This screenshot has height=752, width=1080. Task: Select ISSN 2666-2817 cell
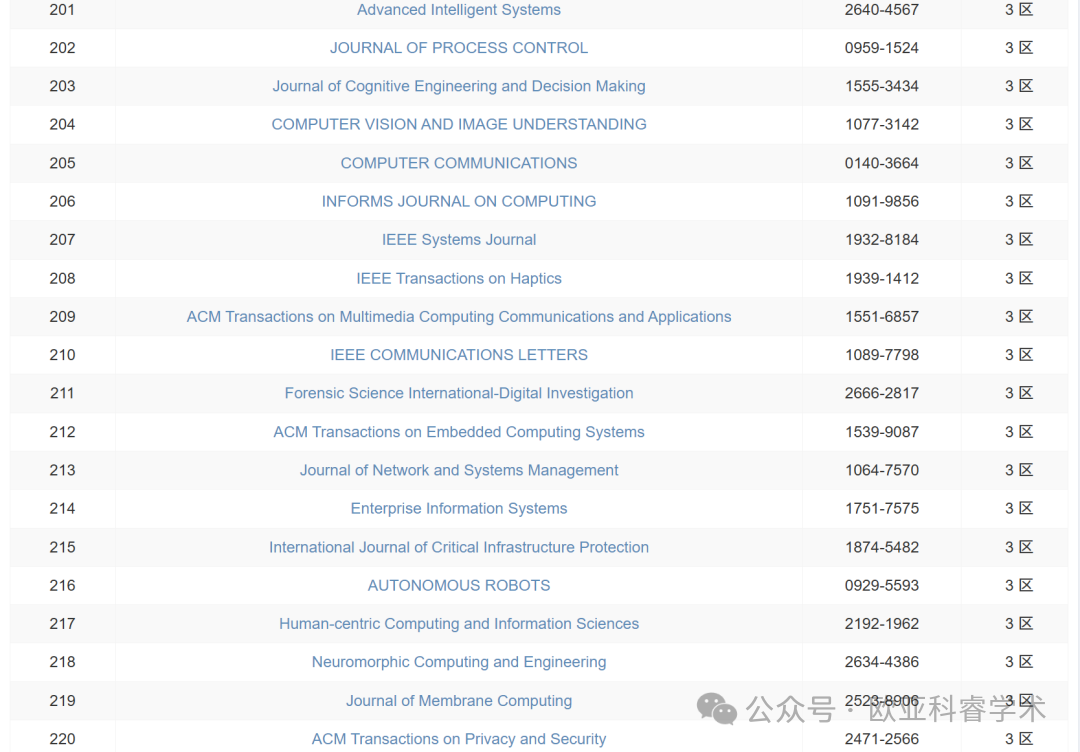pos(882,393)
